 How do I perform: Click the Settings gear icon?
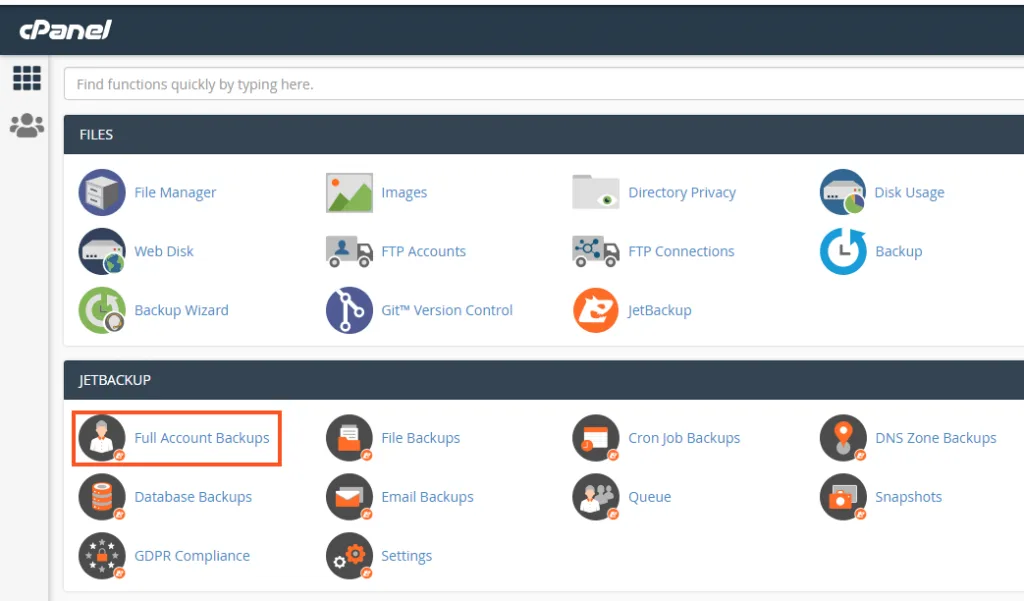coord(349,556)
